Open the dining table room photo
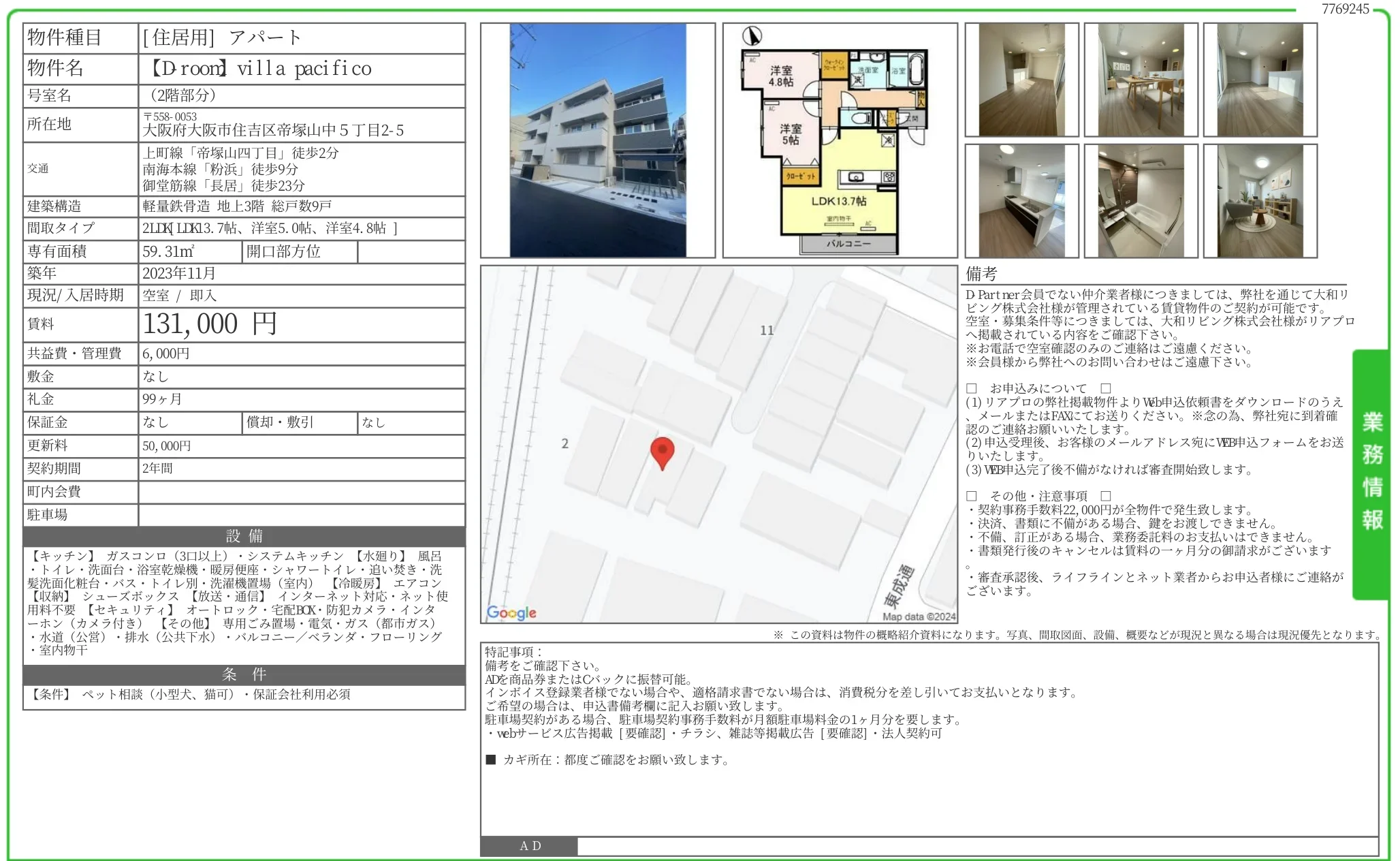 pyautogui.click(x=1141, y=80)
